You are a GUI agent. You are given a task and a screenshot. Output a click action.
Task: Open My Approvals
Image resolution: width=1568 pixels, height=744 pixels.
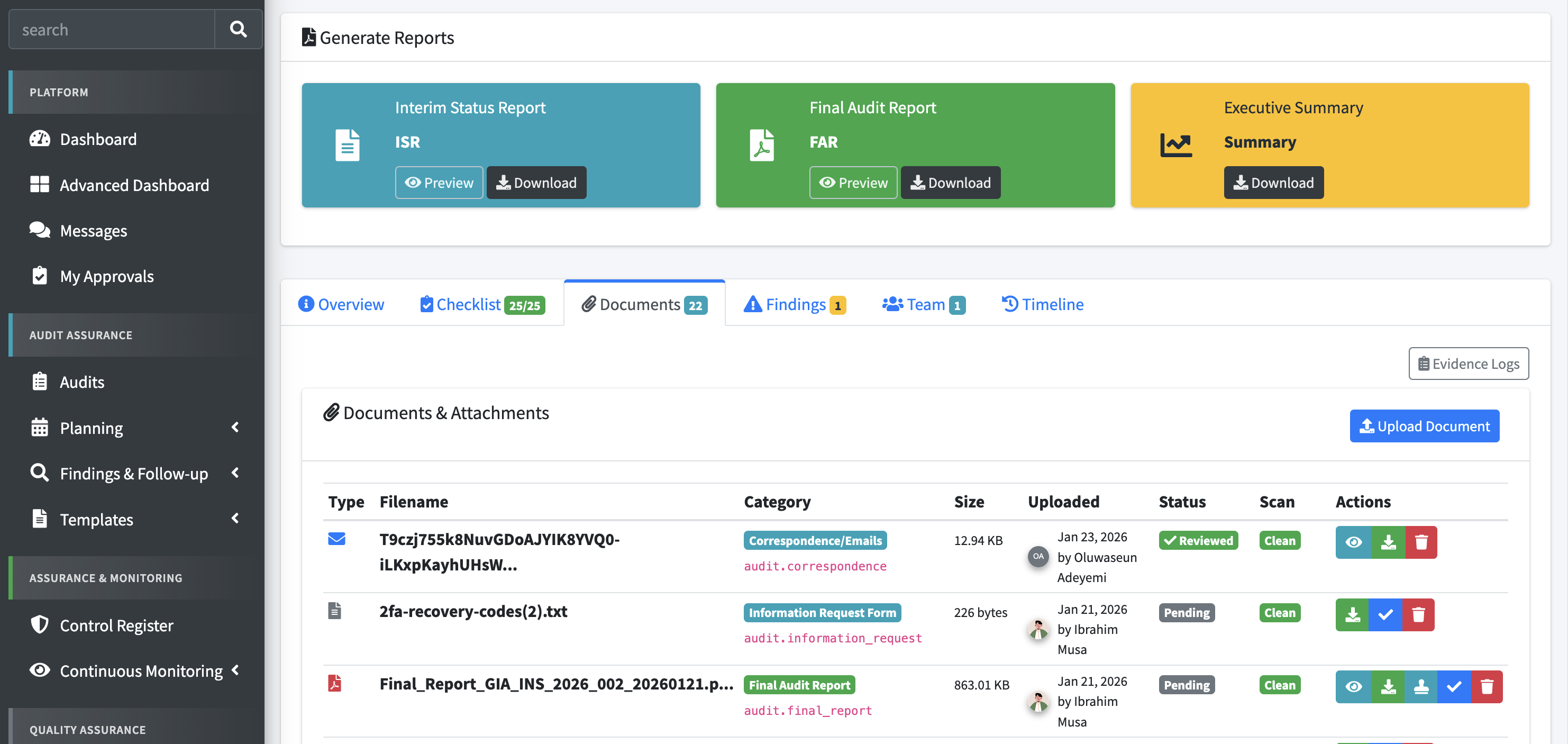coord(107,276)
